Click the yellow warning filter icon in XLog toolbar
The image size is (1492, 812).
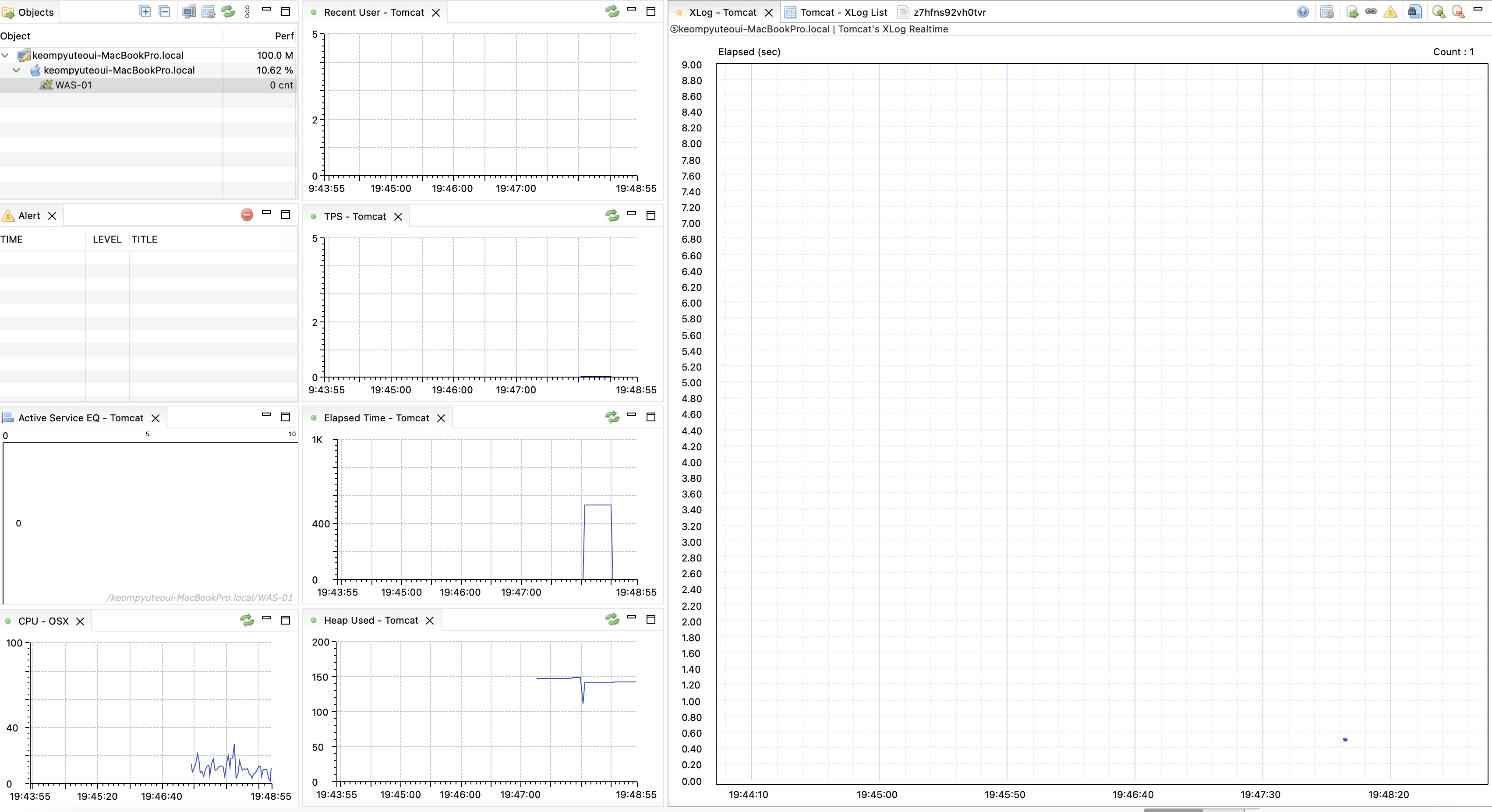coord(1390,11)
